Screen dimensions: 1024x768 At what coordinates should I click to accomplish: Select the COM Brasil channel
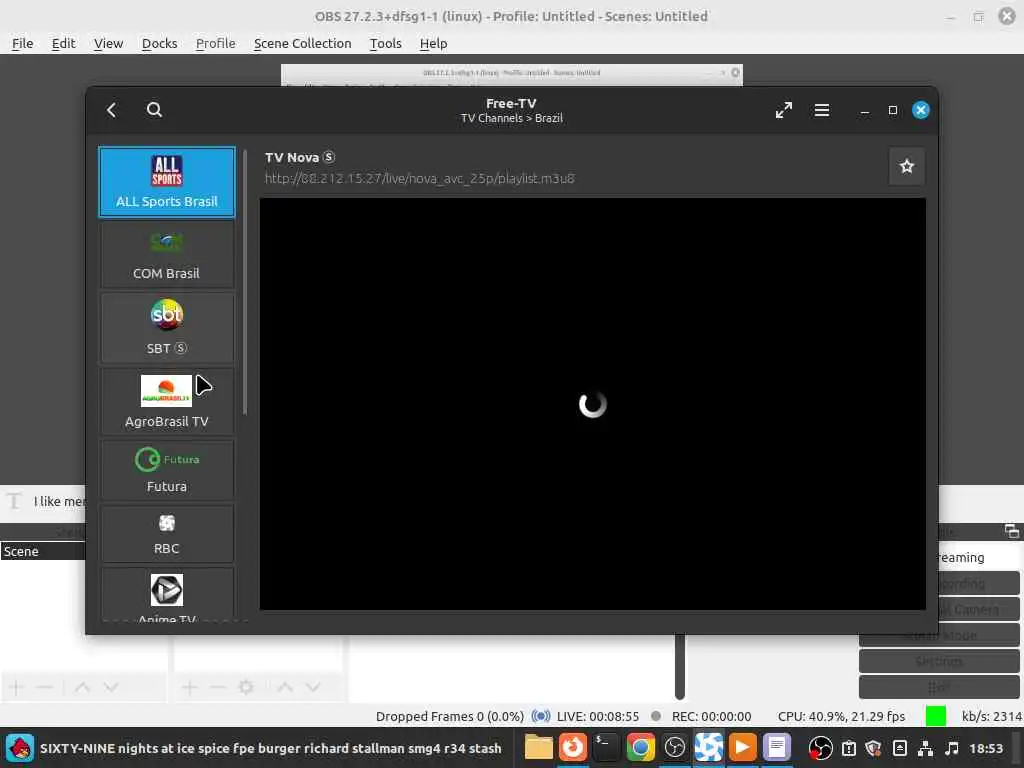point(167,256)
